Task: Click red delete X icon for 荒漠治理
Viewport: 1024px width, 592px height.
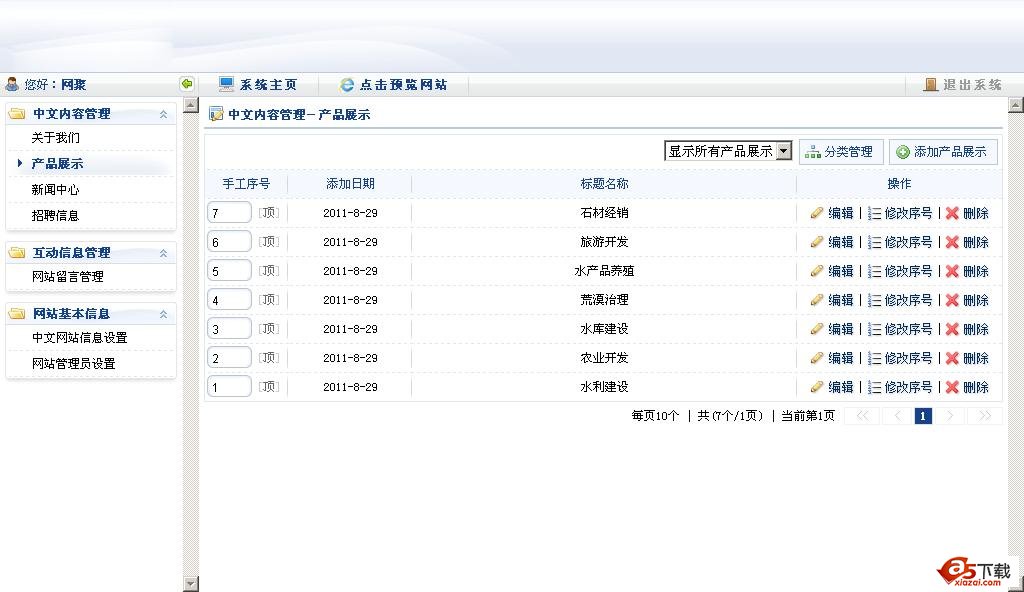Action: coord(952,300)
